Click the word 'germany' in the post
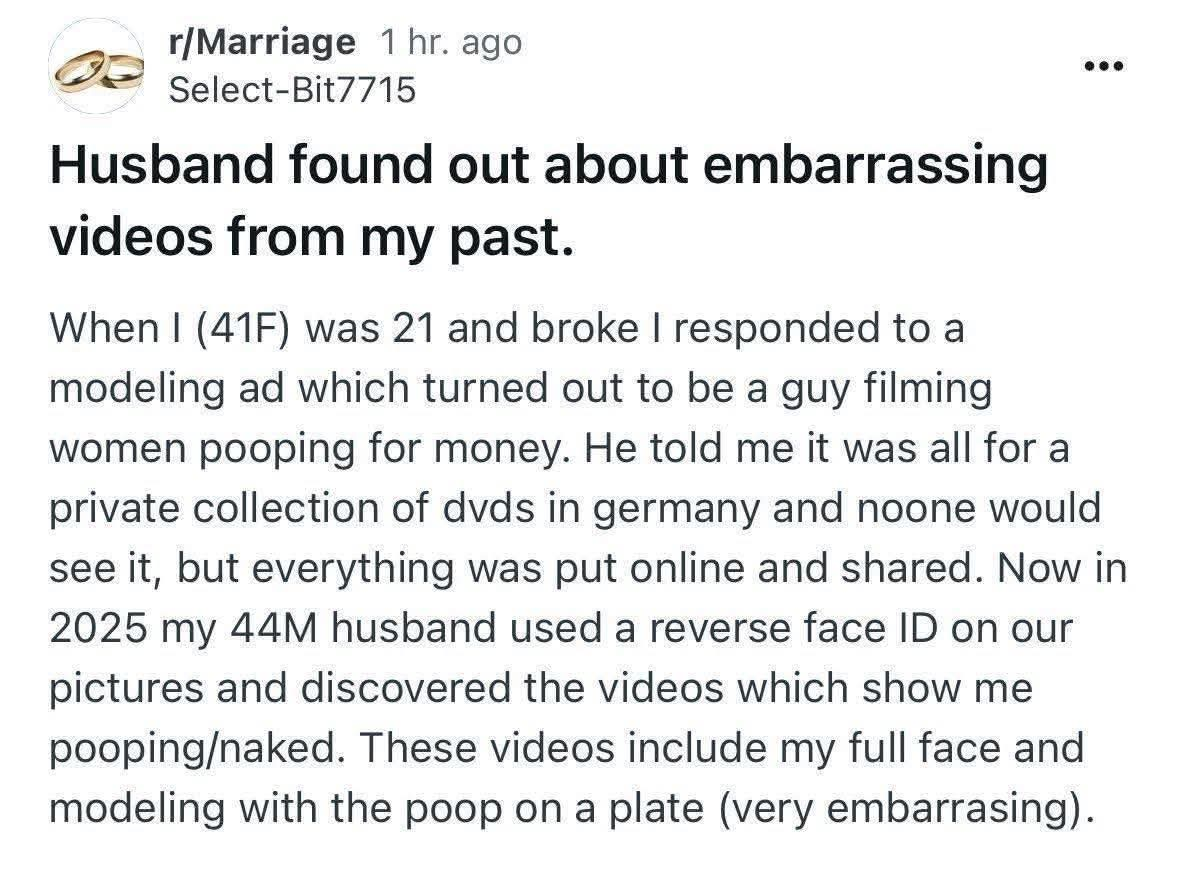Viewport: 1179px width, 874px height. click(676, 509)
